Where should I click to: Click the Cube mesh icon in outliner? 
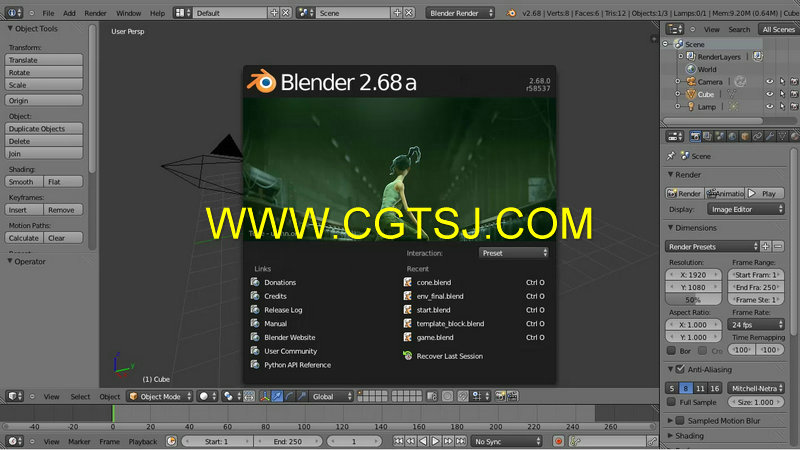point(691,94)
